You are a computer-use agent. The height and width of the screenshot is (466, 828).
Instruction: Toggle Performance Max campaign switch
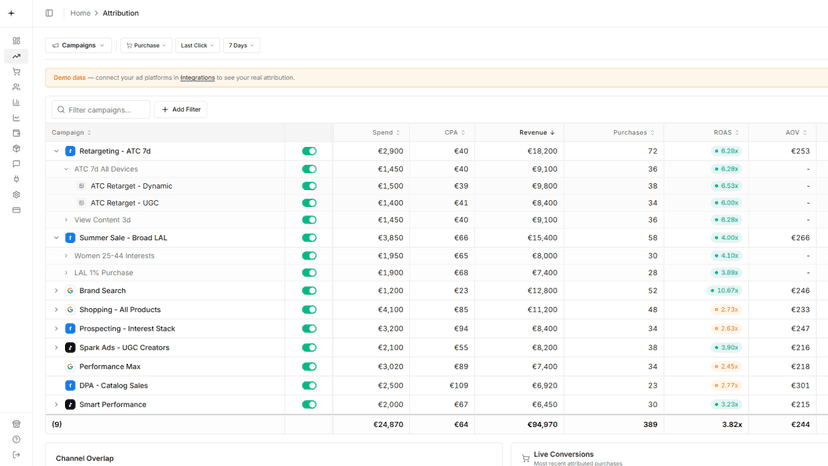[309, 367]
